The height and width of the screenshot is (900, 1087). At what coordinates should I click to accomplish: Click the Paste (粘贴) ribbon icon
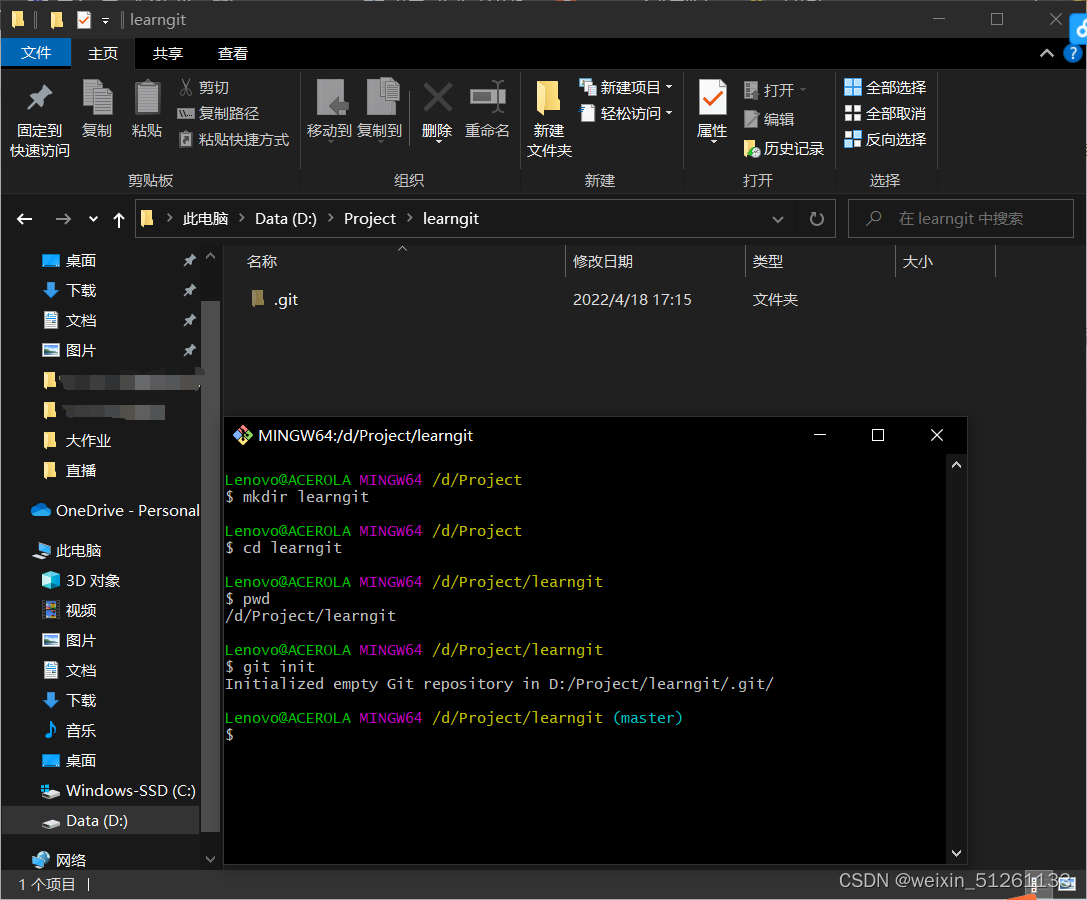point(147,97)
